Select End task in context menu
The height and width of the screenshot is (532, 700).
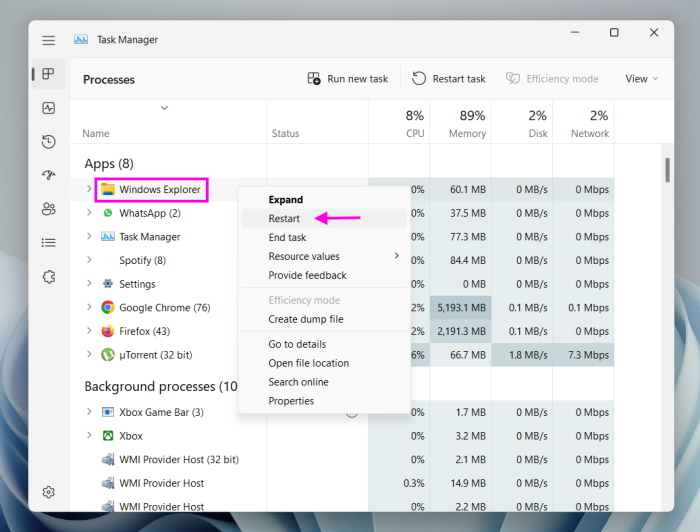[x=287, y=238]
